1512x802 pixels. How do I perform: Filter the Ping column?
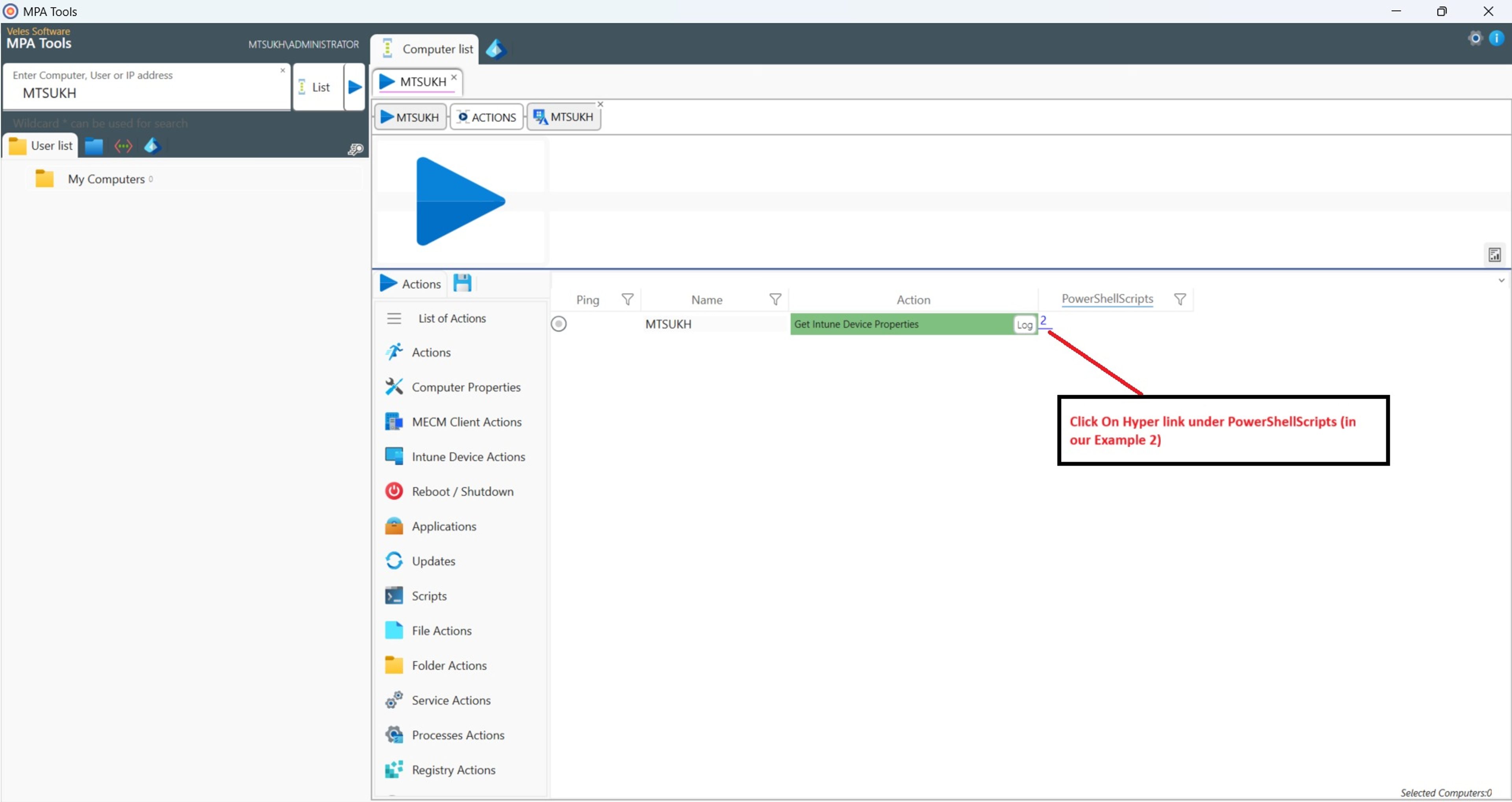pyautogui.click(x=628, y=300)
